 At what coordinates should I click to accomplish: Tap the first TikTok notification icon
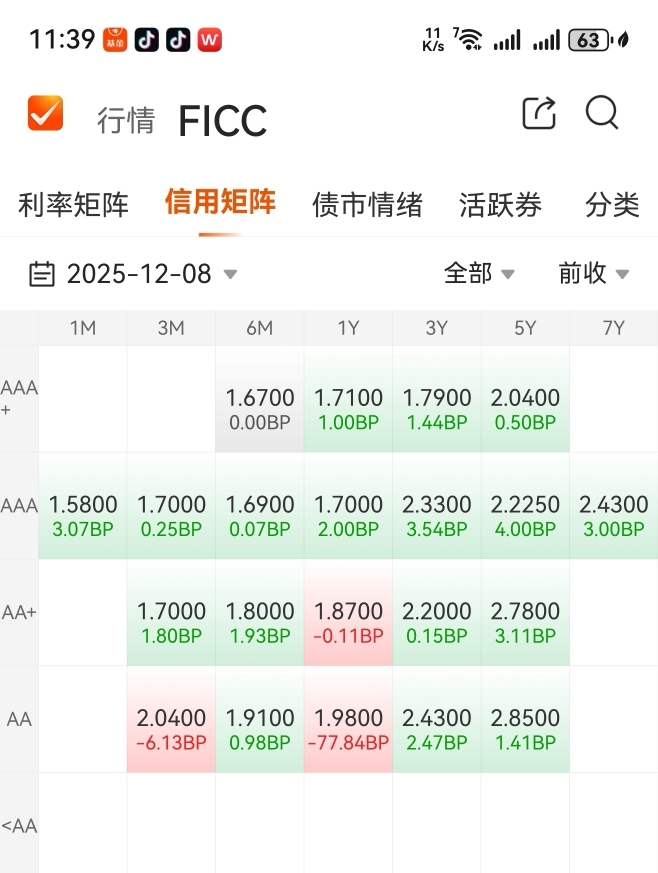click(x=147, y=40)
